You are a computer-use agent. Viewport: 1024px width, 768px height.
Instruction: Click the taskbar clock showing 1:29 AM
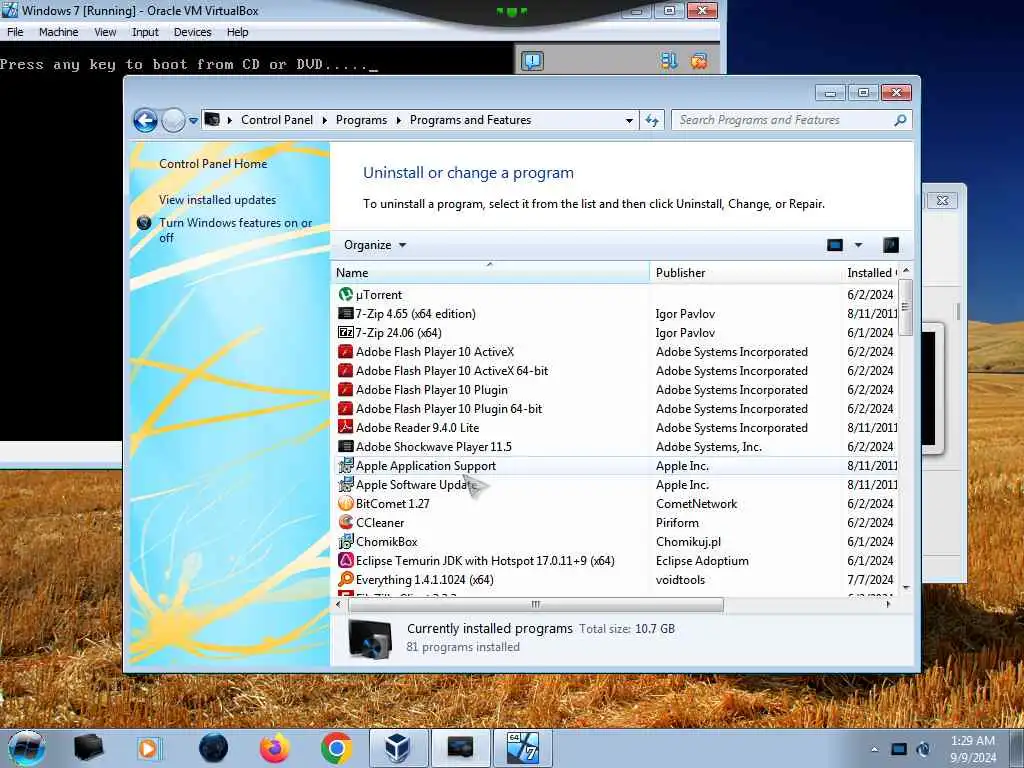pos(973,749)
